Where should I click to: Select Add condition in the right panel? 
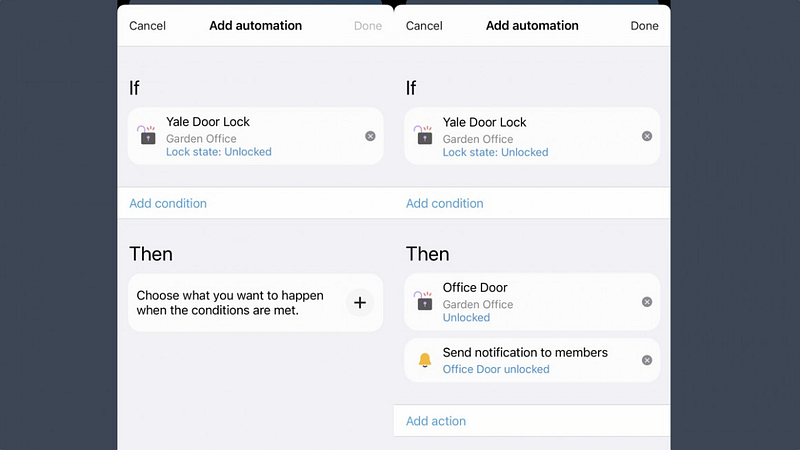[x=444, y=203]
